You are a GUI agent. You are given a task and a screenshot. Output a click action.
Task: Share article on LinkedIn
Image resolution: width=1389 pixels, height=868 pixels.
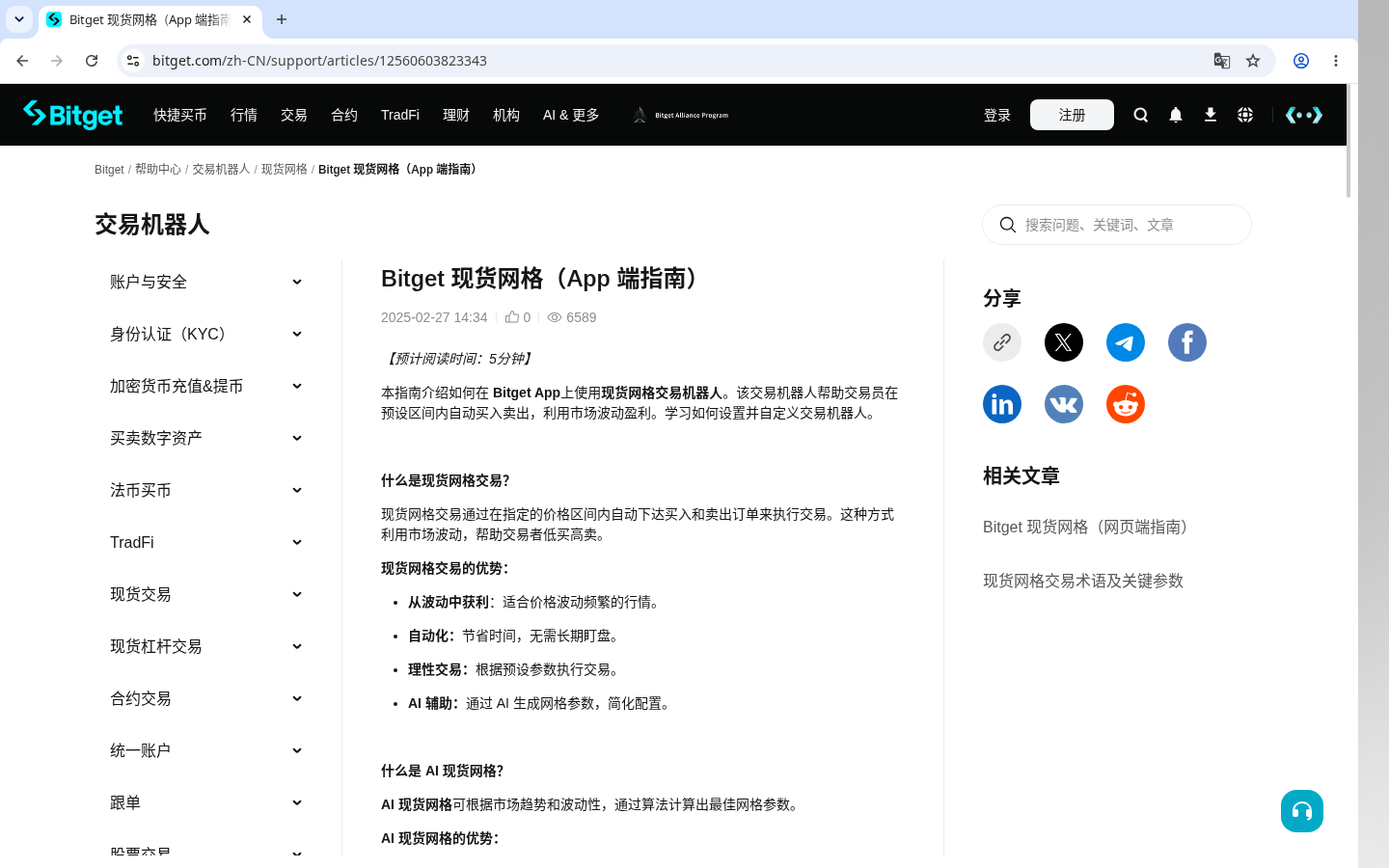coord(1002,404)
